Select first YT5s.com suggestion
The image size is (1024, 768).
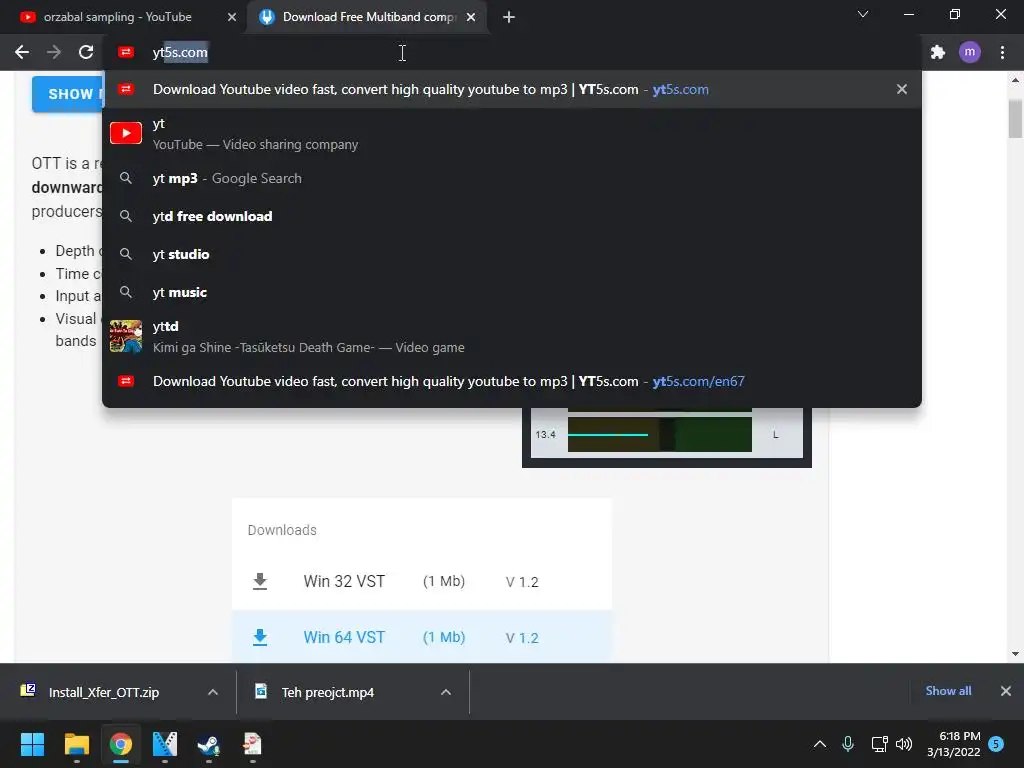tap(511, 89)
